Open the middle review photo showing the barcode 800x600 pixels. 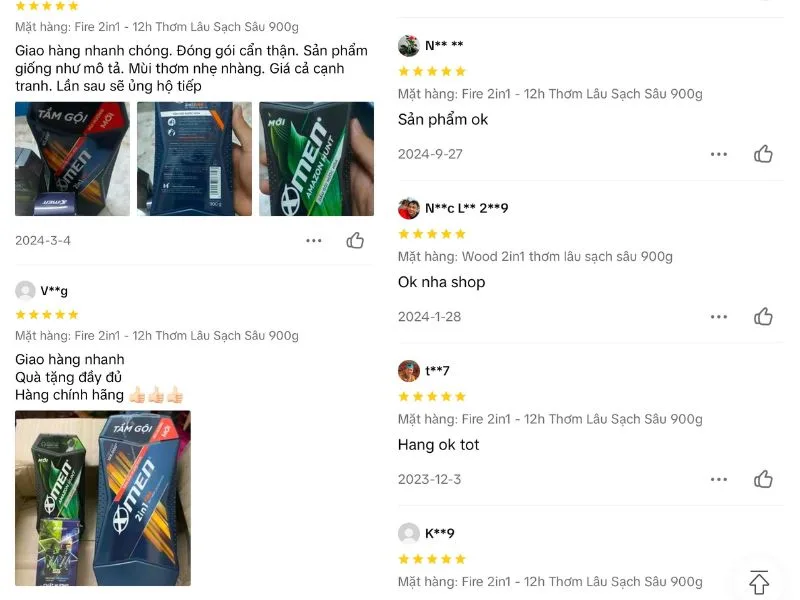click(x=194, y=159)
